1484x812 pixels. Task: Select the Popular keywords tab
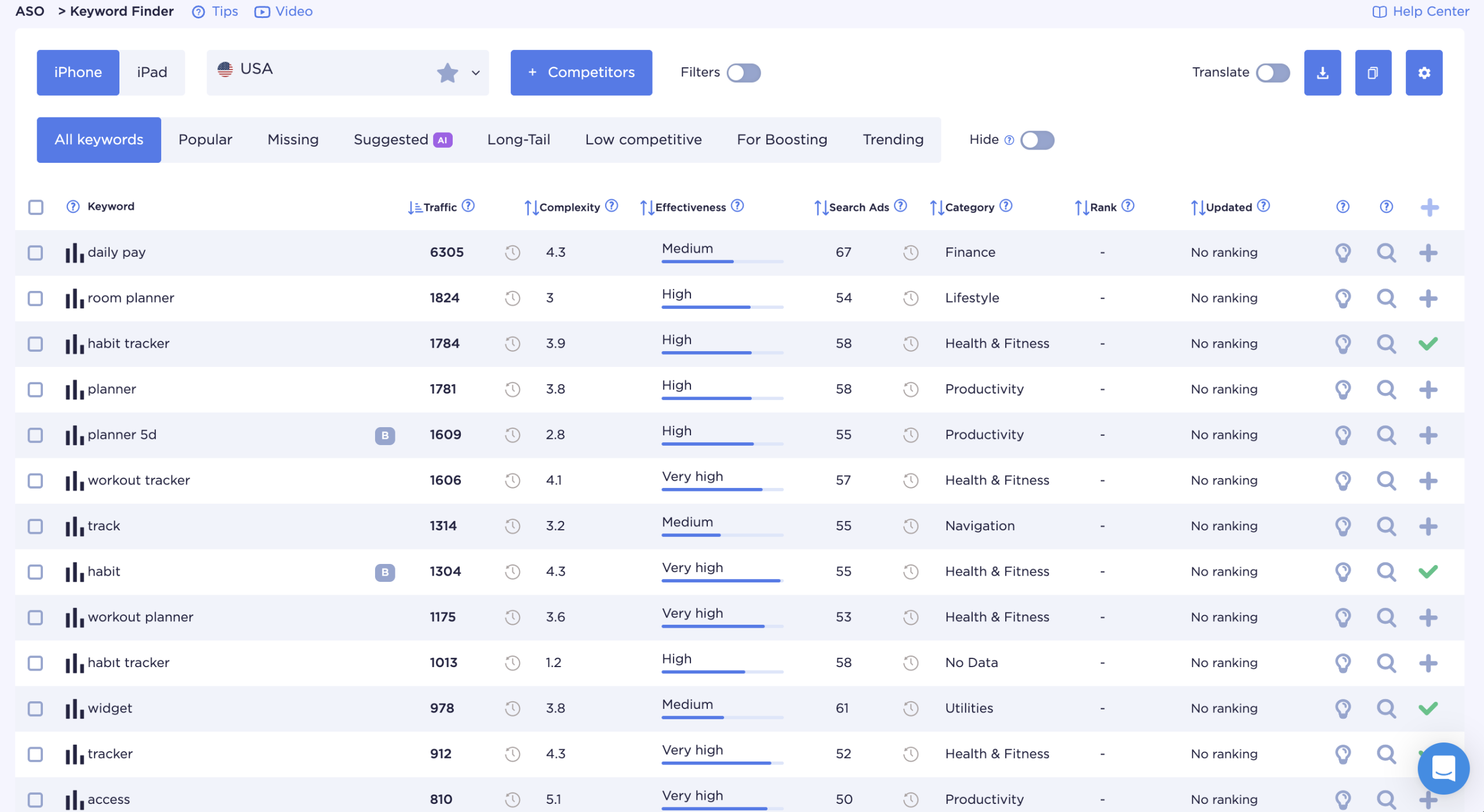point(205,140)
